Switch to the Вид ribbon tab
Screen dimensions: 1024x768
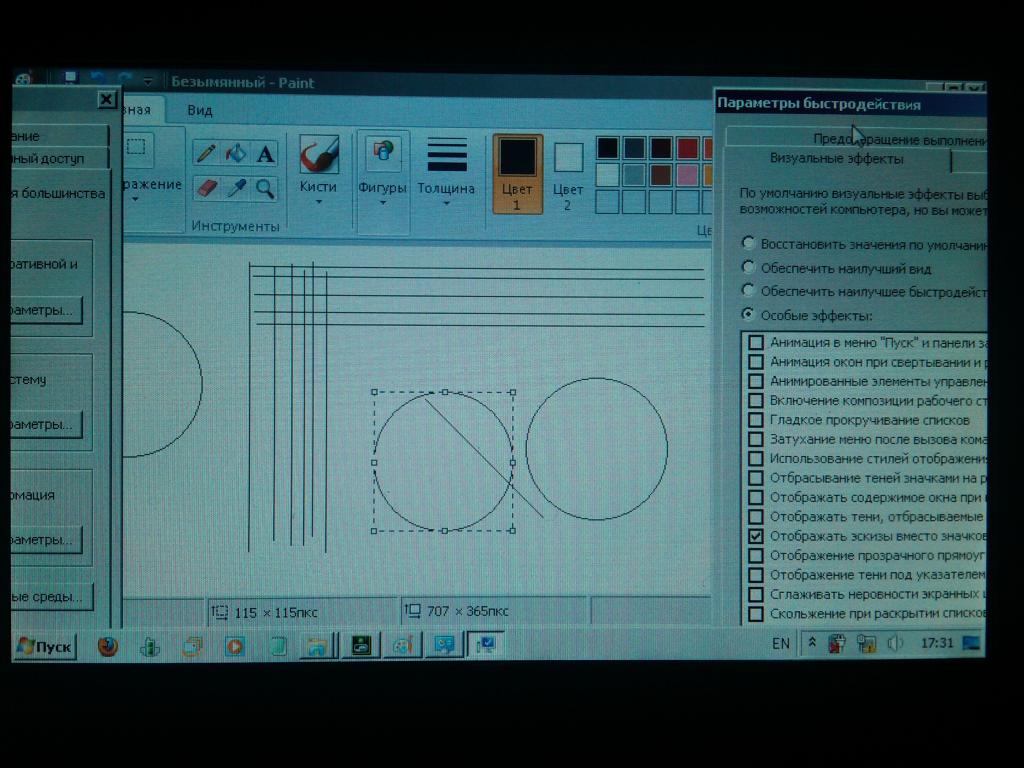[200, 110]
